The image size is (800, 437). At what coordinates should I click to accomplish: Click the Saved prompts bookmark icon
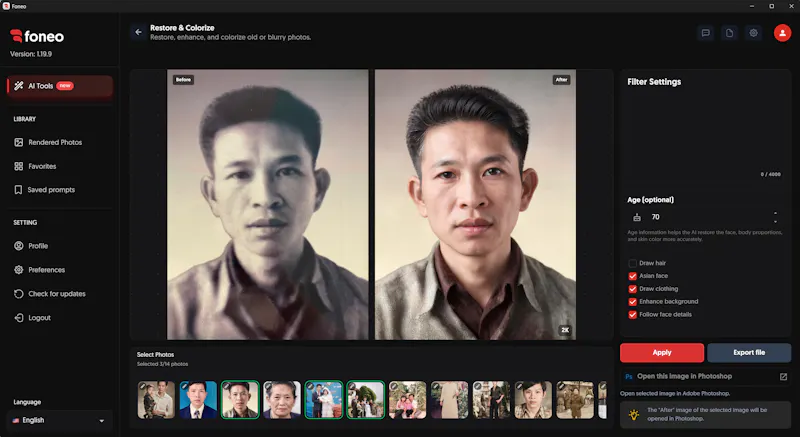pyautogui.click(x=18, y=190)
